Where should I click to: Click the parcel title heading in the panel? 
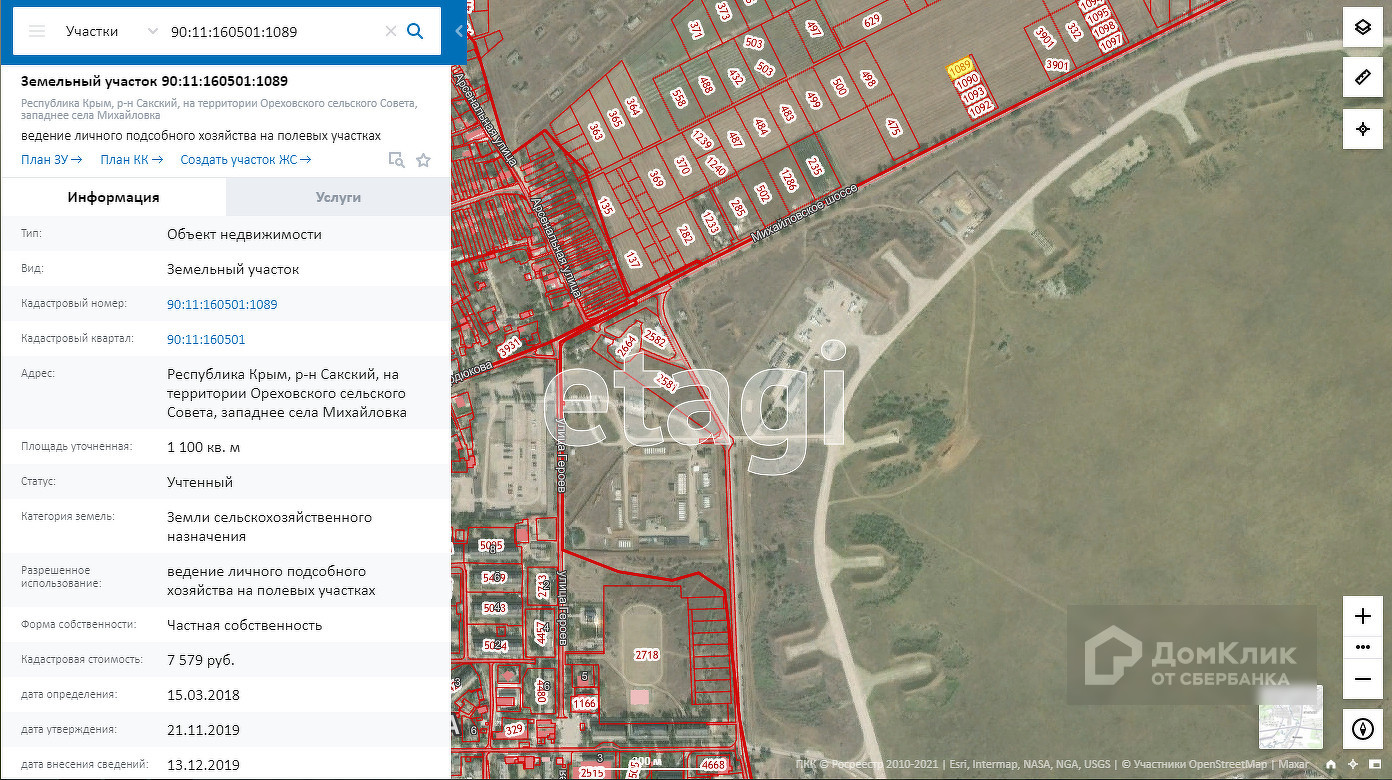click(x=154, y=81)
